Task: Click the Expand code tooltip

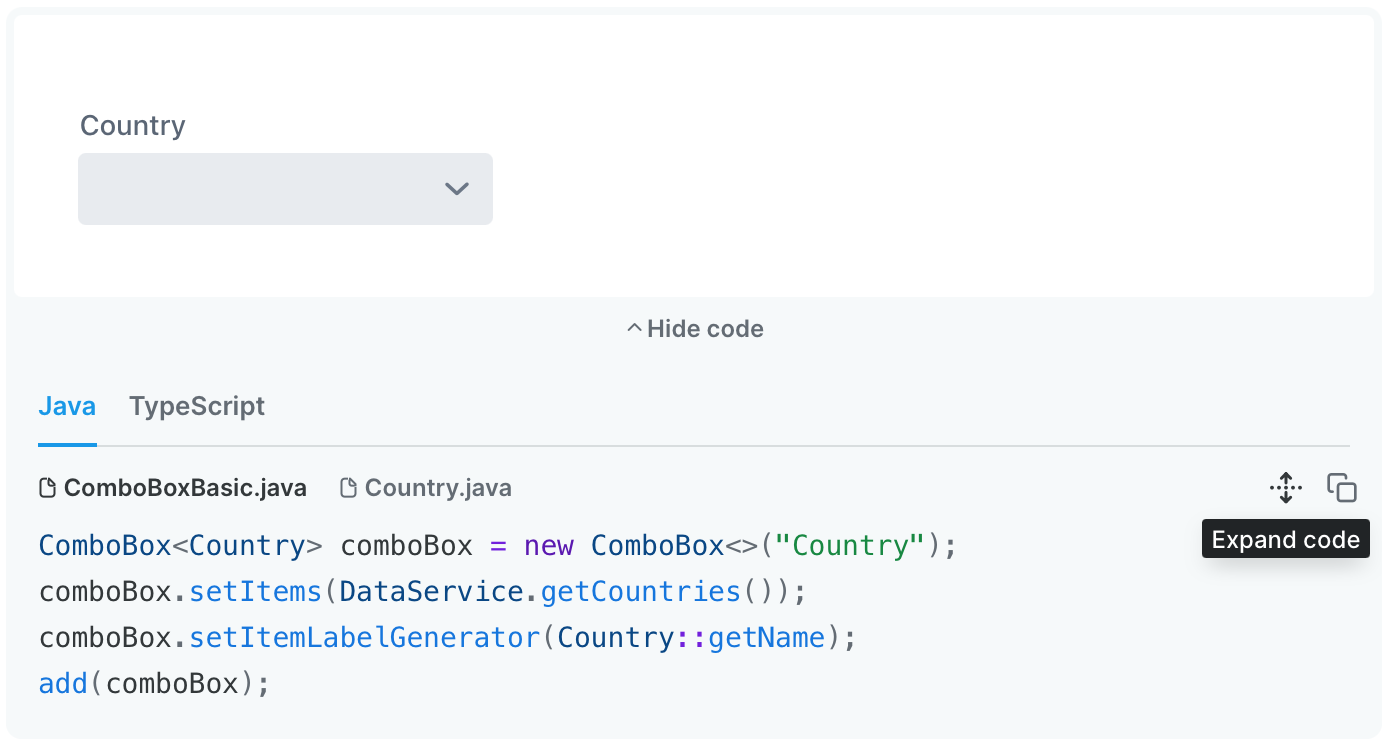Action: tap(1286, 540)
